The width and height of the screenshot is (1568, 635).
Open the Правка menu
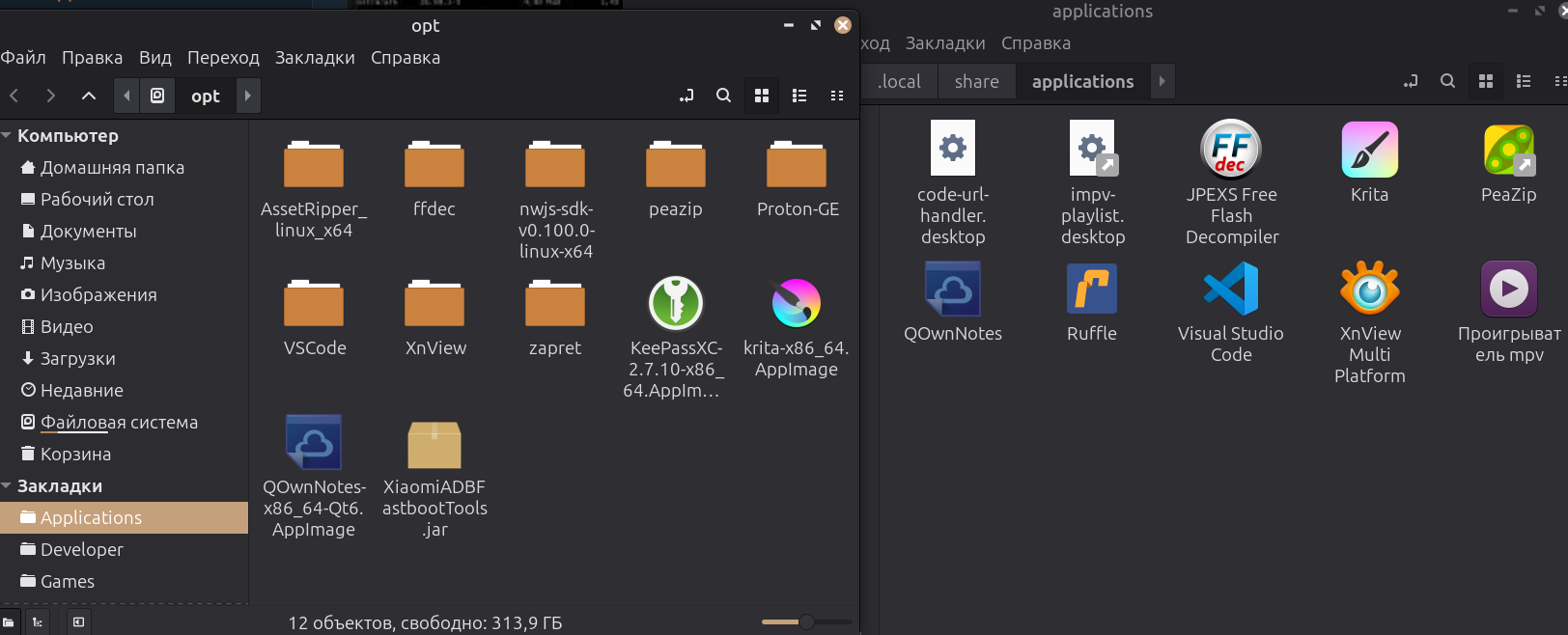[x=92, y=57]
